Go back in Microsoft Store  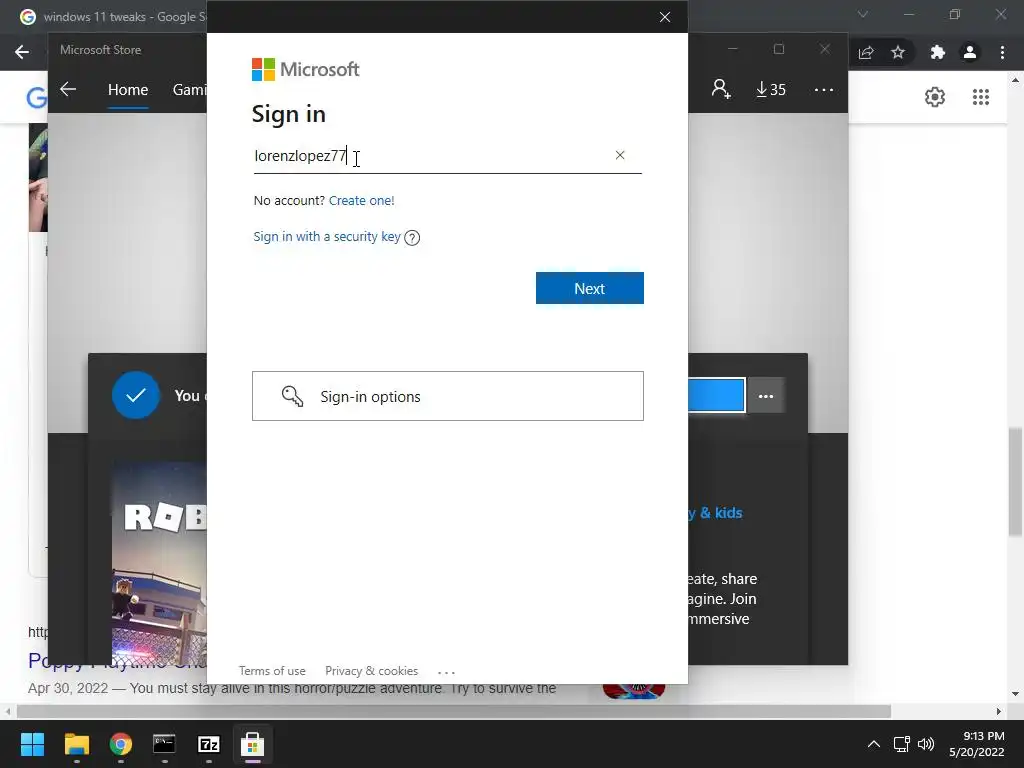point(68,89)
